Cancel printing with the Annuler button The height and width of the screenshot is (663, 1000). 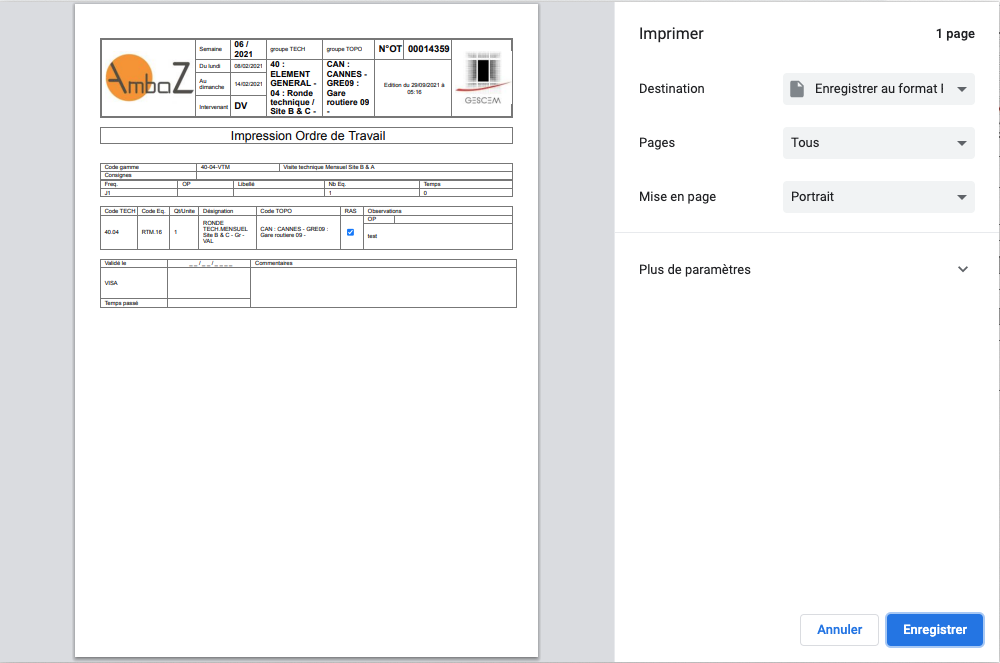coord(839,630)
